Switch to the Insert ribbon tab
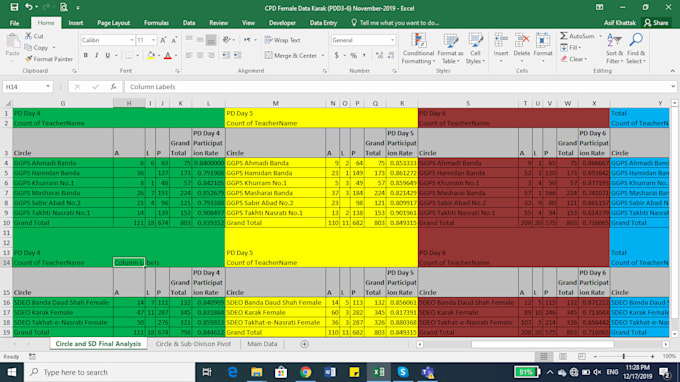Image resolution: width=680 pixels, height=382 pixels. pyautogui.click(x=75, y=23)
